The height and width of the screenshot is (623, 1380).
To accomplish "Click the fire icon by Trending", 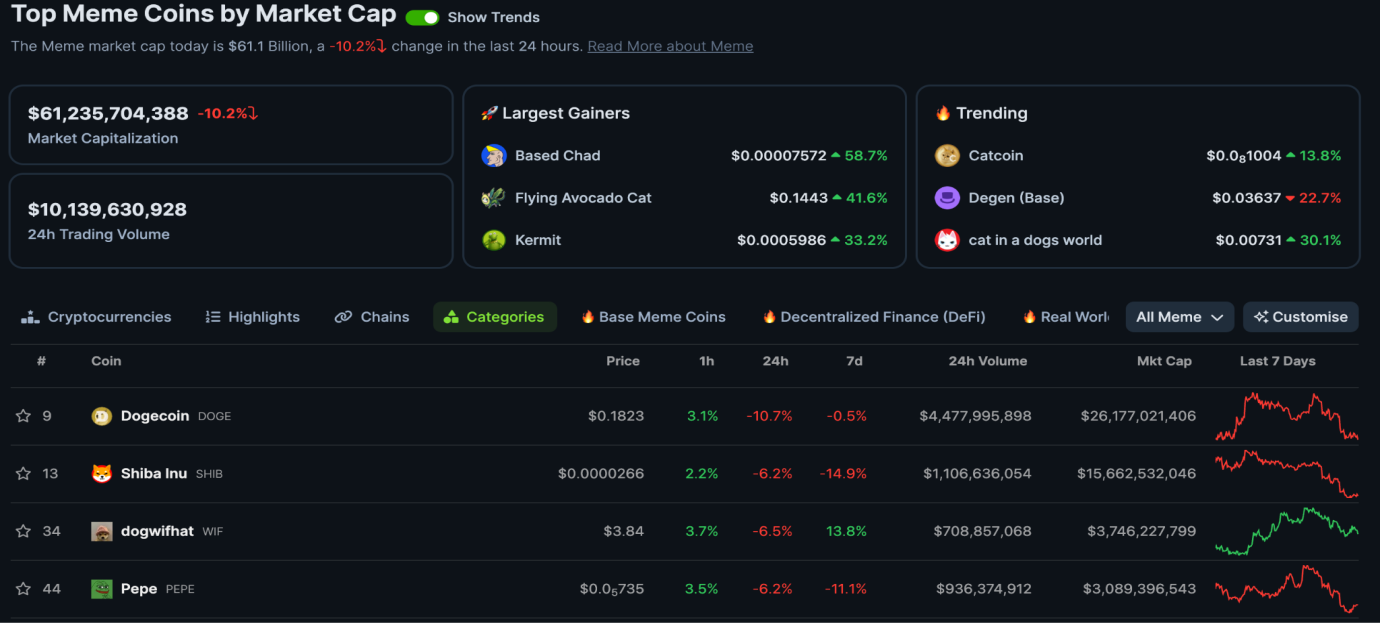I will click(942, 113).
